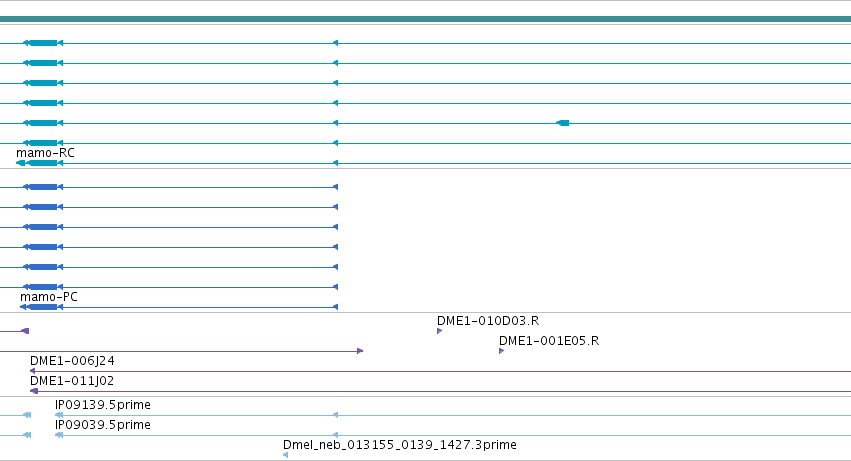
Task: Click the thick coding block of mamo-PC
Action: click(x=43, y=307)
